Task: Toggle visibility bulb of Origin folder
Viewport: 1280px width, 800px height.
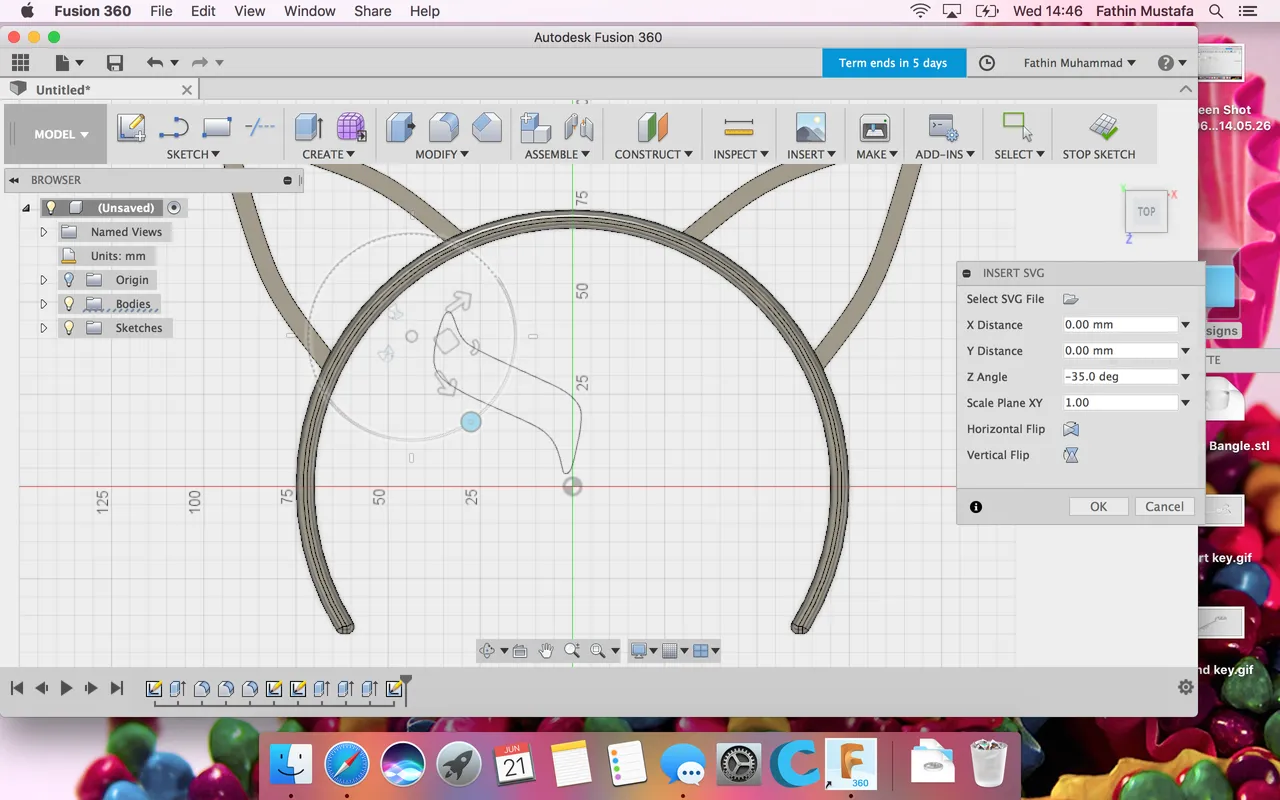Action: 69,280
